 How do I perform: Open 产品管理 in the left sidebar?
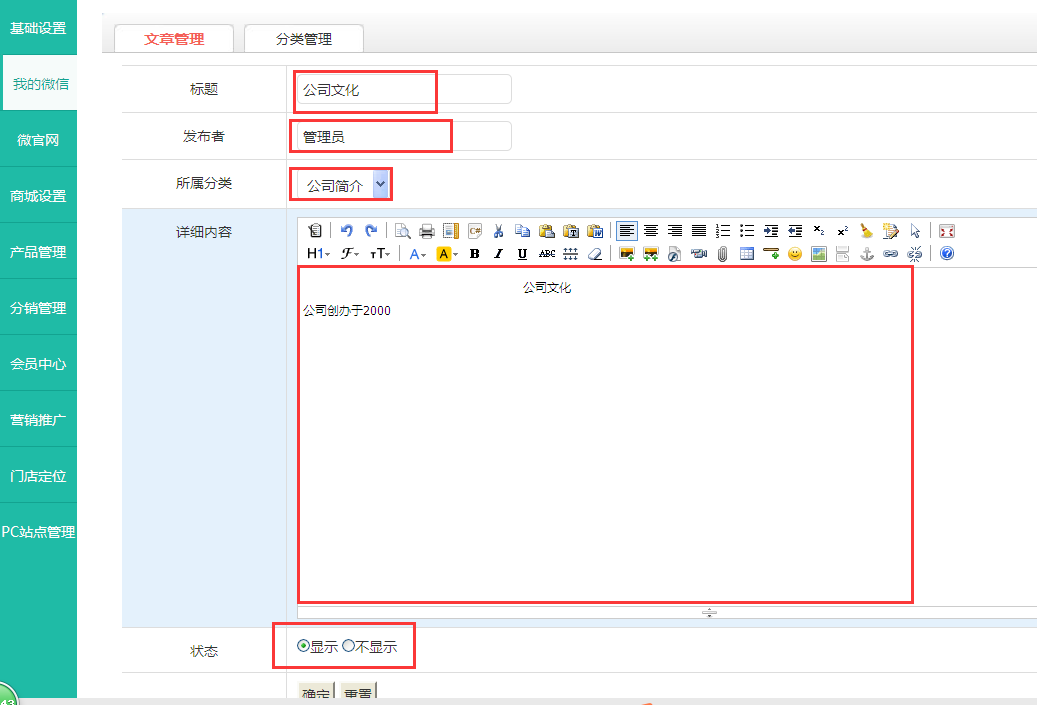pyautogui.click(x=38, y=252)
